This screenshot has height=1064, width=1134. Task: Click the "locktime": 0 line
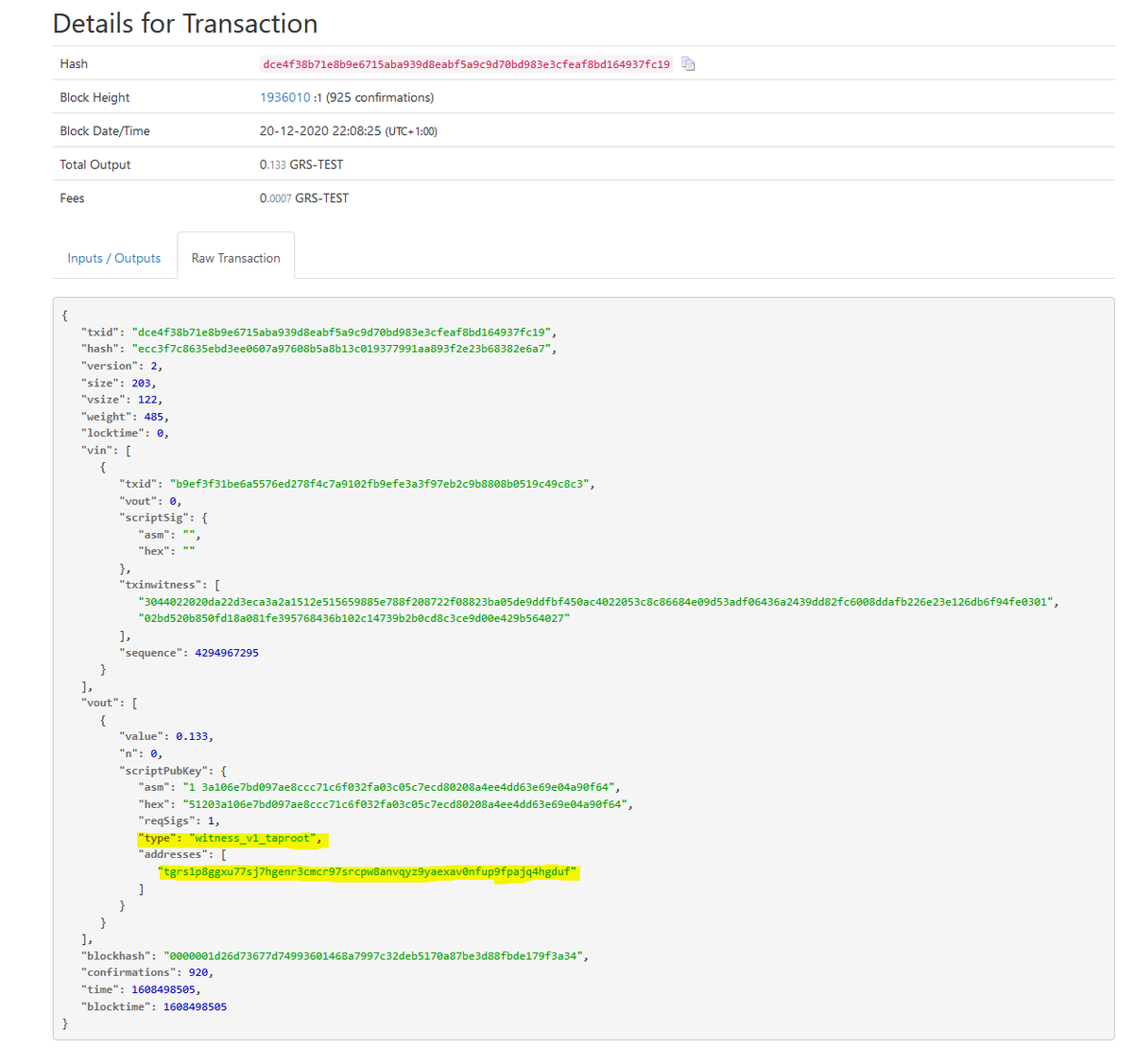tap(125, 433)
